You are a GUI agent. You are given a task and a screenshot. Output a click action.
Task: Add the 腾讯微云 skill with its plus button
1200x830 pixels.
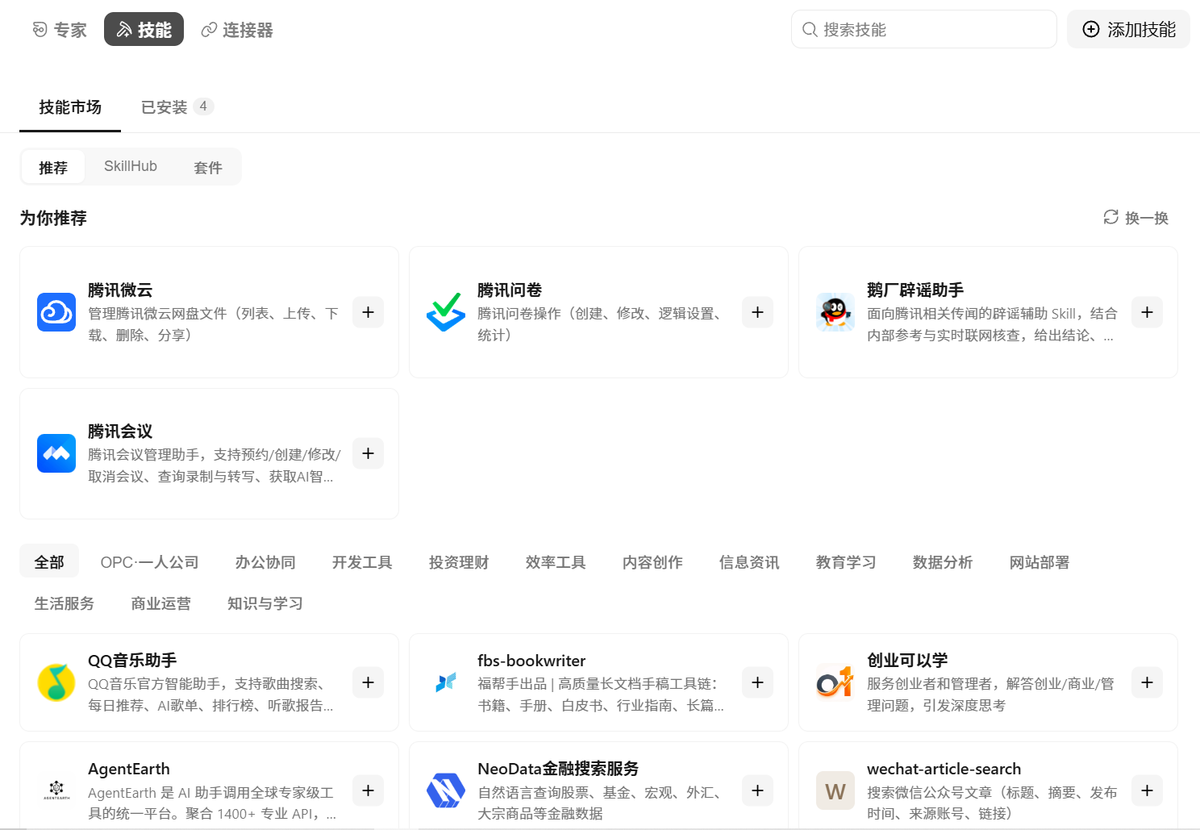(x=368, y=312)
